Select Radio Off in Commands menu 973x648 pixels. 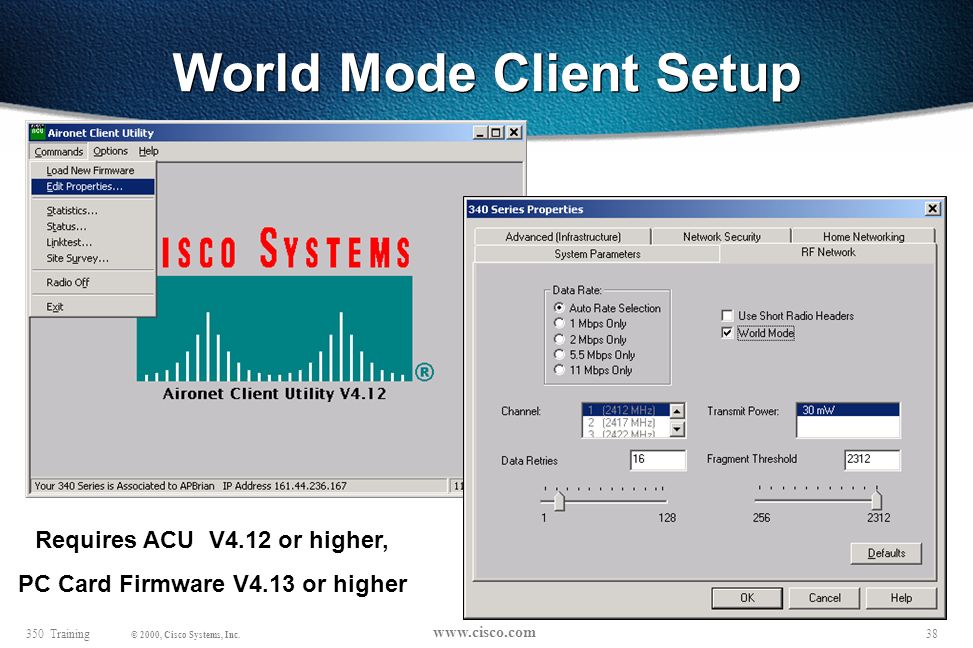(92, 282)
